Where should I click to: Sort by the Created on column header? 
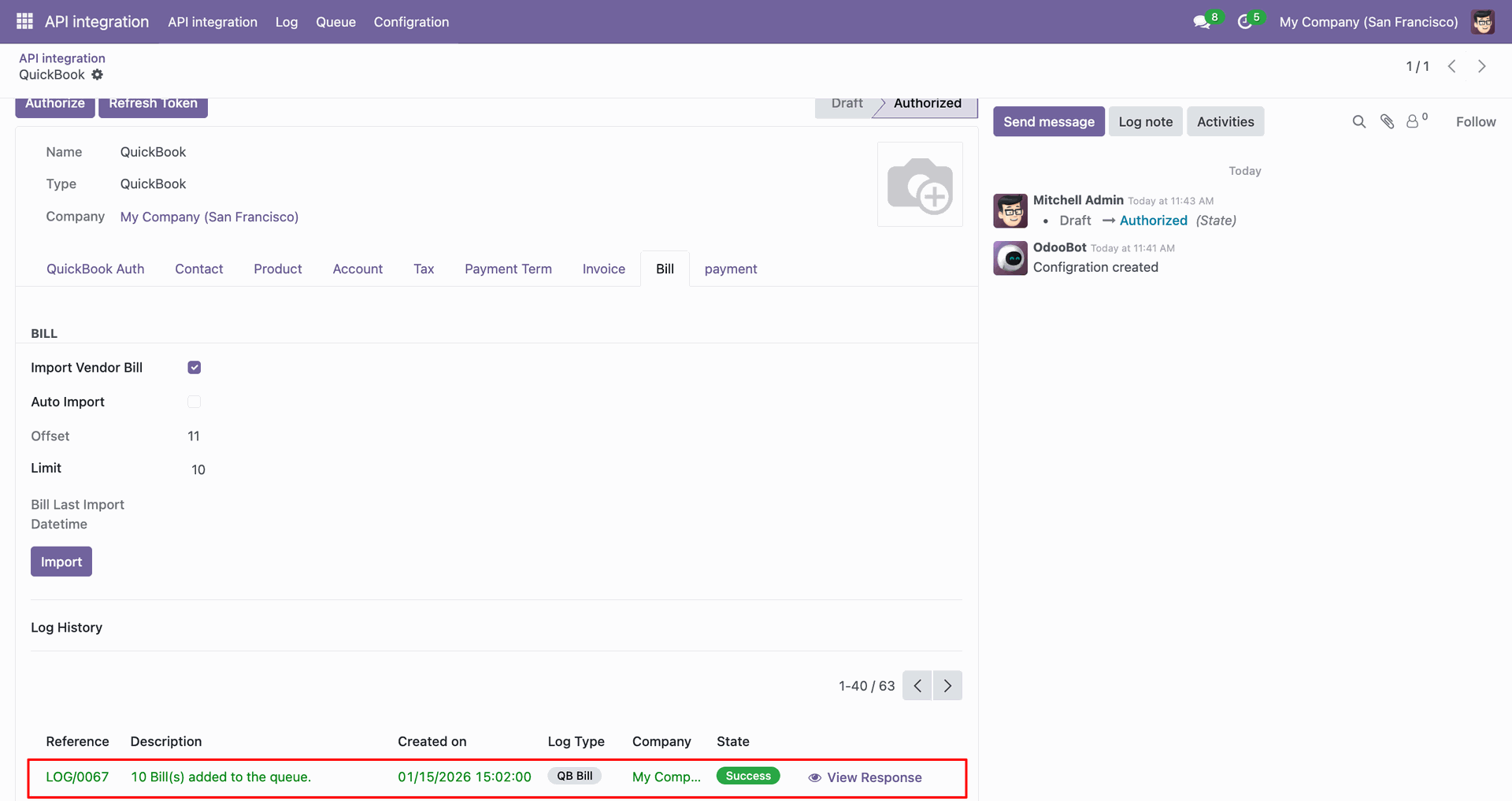pos(432,741)
